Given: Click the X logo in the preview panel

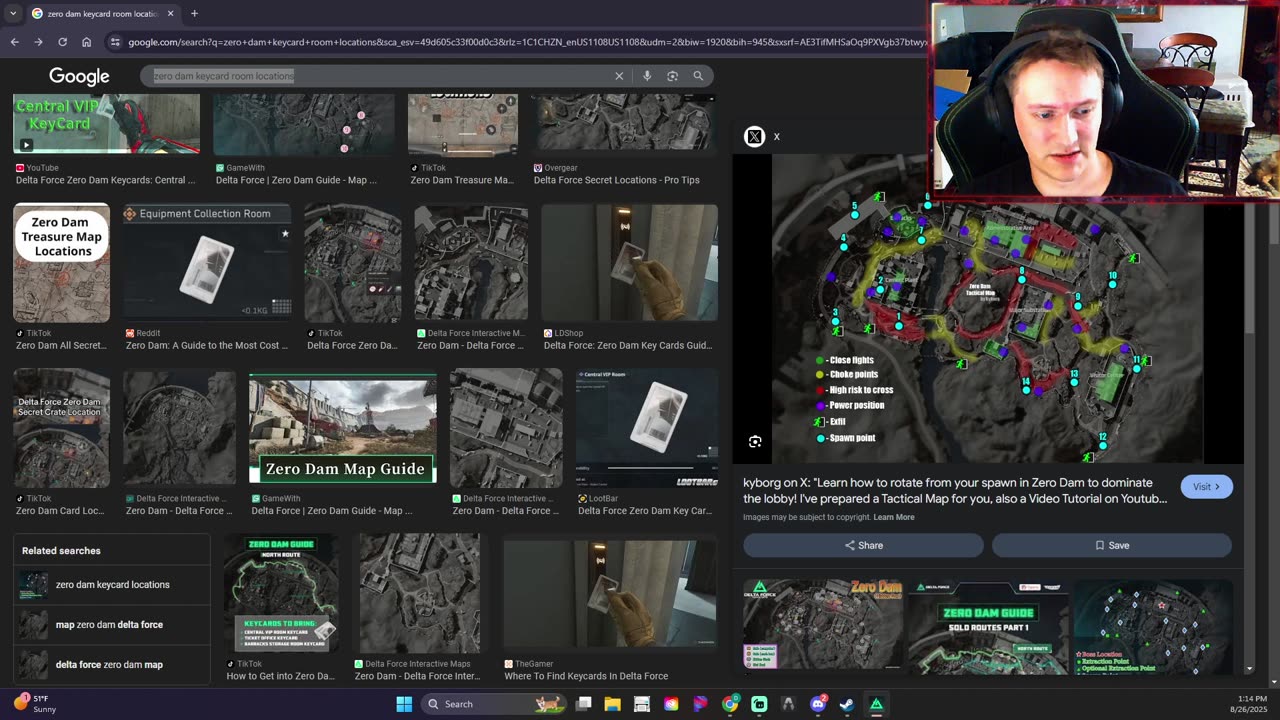Looking at the screenshot, I should click(x=755, y=137).
